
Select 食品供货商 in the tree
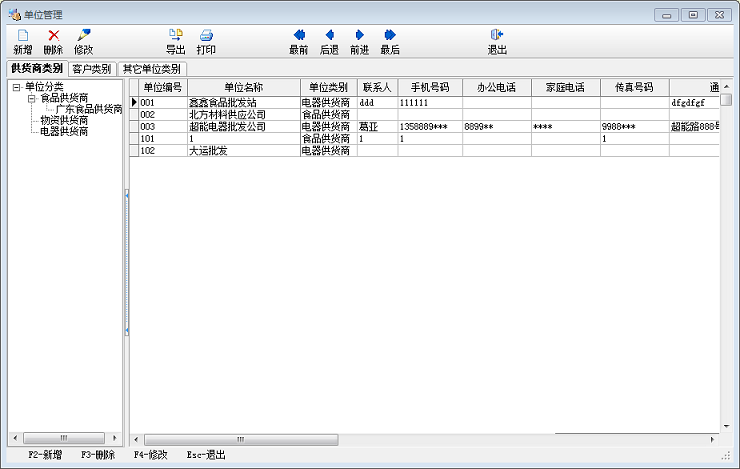[64, 98]
